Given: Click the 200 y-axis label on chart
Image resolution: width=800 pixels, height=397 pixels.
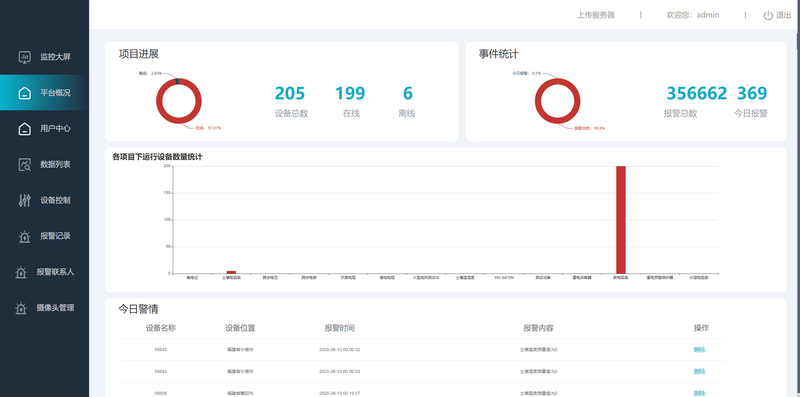Looking at the screenshot, I should (167, 166).
